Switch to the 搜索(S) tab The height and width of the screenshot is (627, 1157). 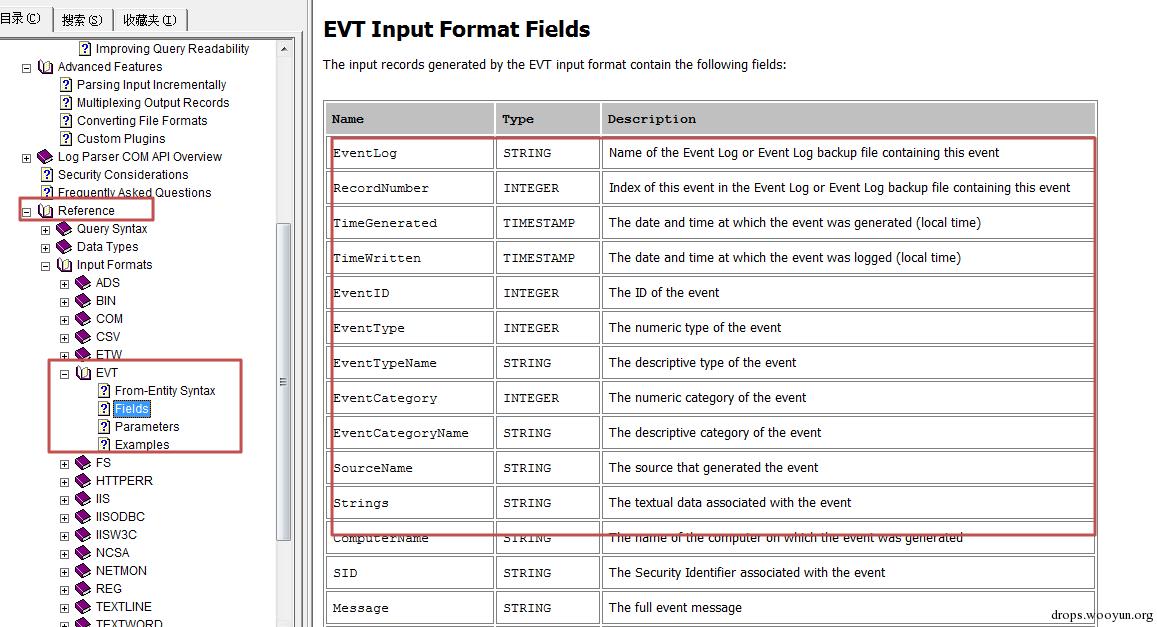(x=81, y=20)
